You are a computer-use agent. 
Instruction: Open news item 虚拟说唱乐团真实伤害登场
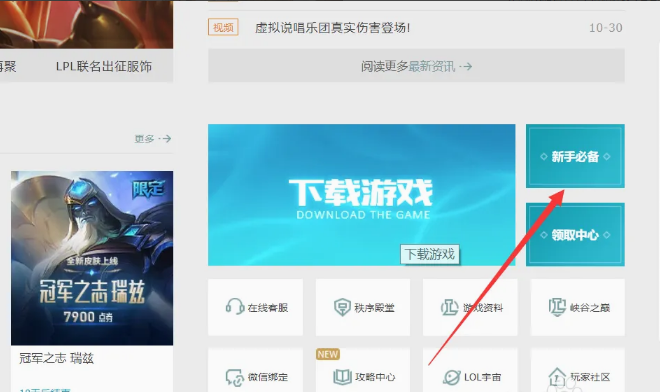333,28
